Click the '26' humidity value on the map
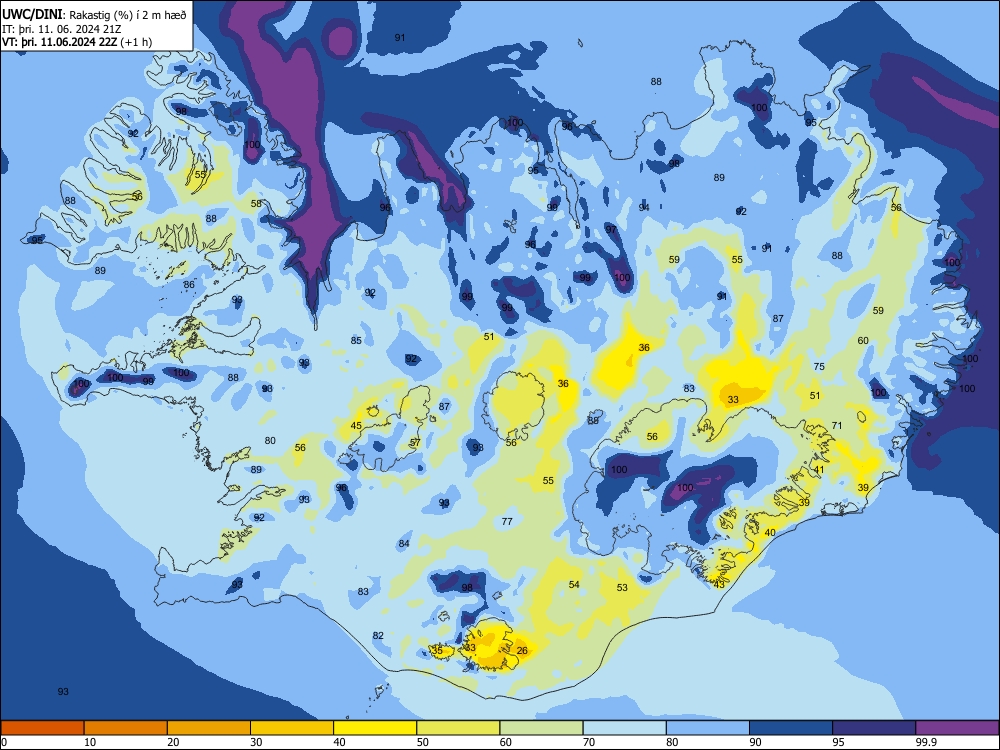1000x750 pixels. (522, 651)
